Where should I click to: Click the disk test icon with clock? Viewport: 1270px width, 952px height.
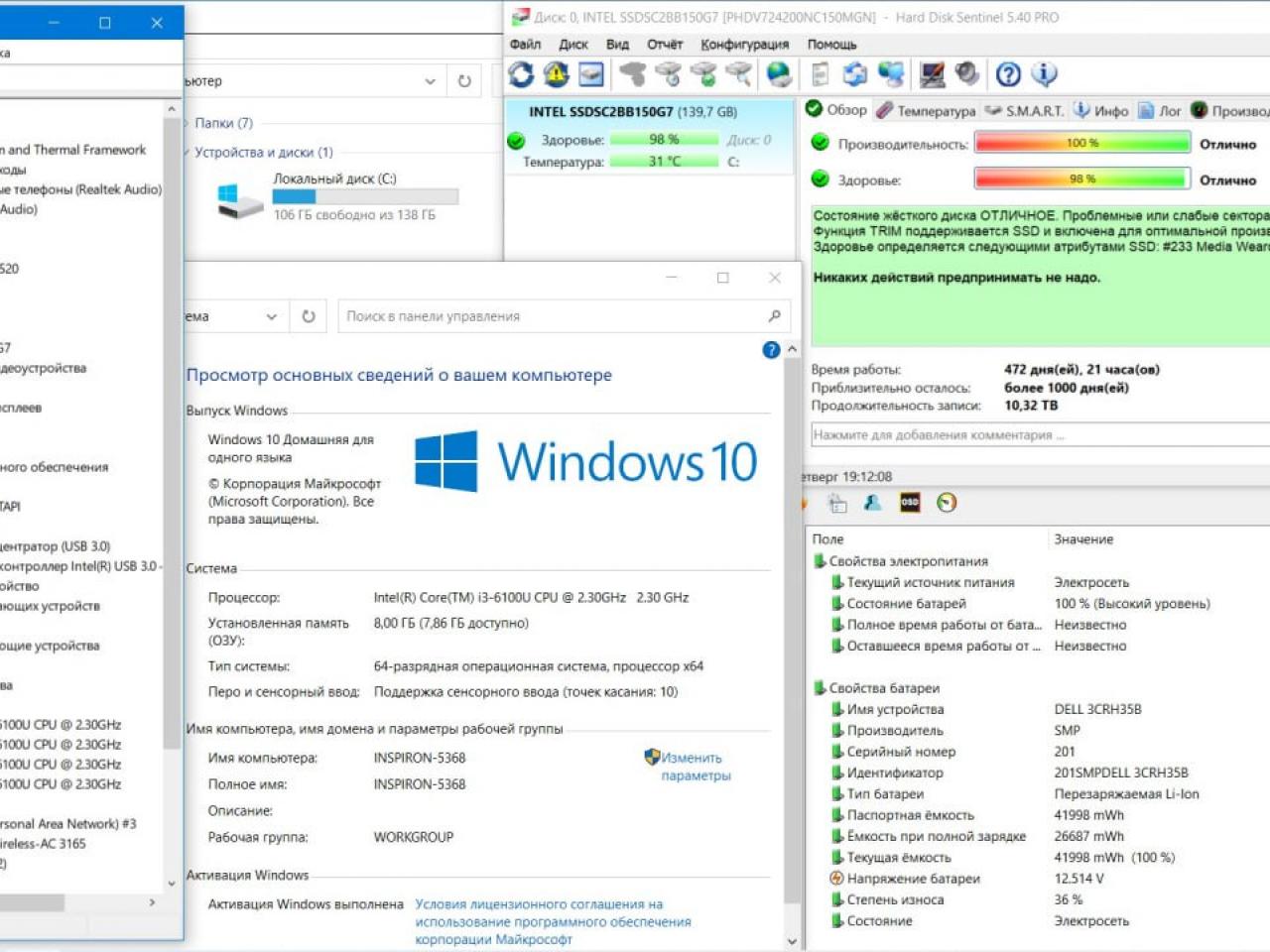click(x=668, y=74)
